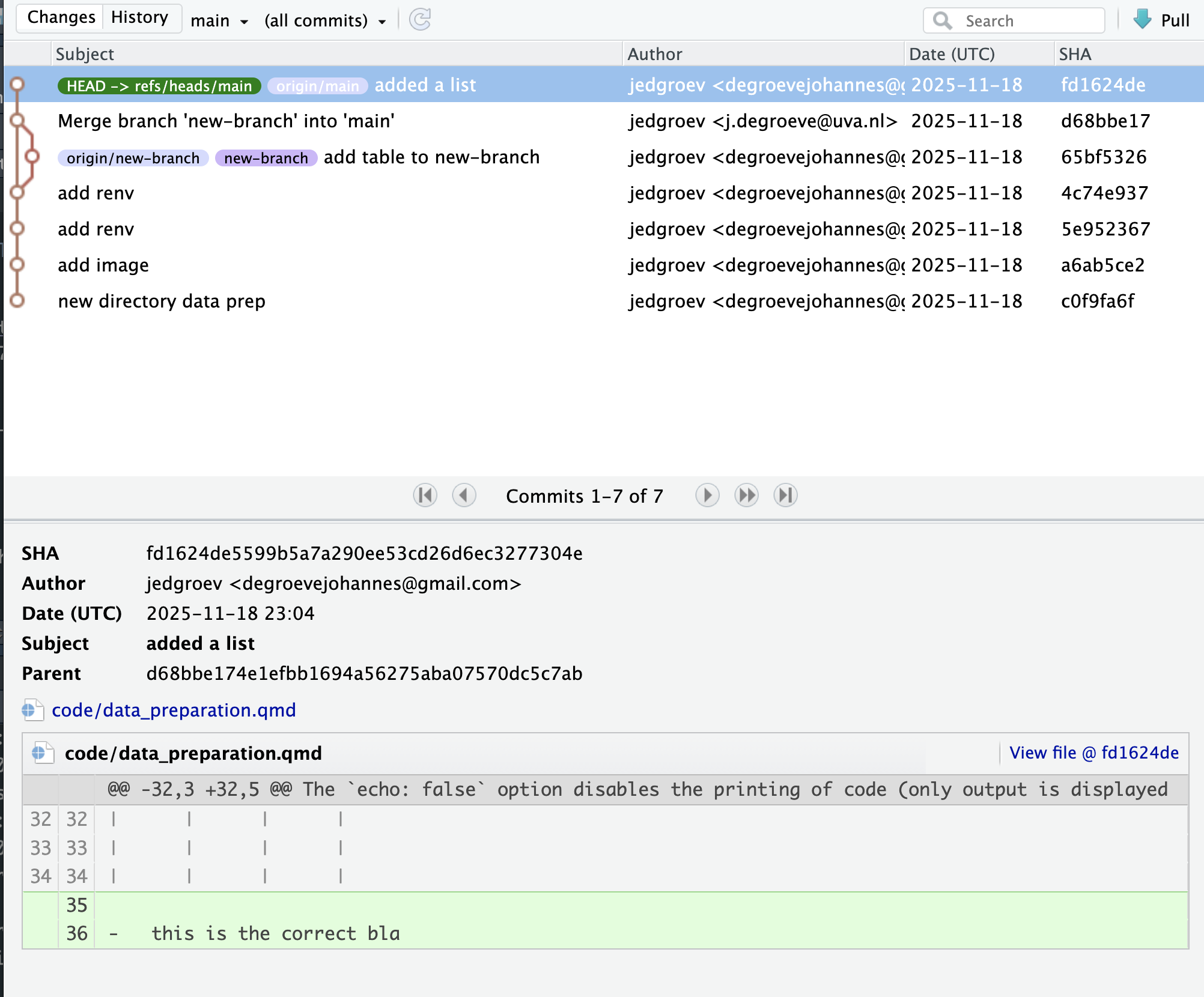
Task: Switch to the History tab
Action: pyautogui.click(x=140, y=17)
